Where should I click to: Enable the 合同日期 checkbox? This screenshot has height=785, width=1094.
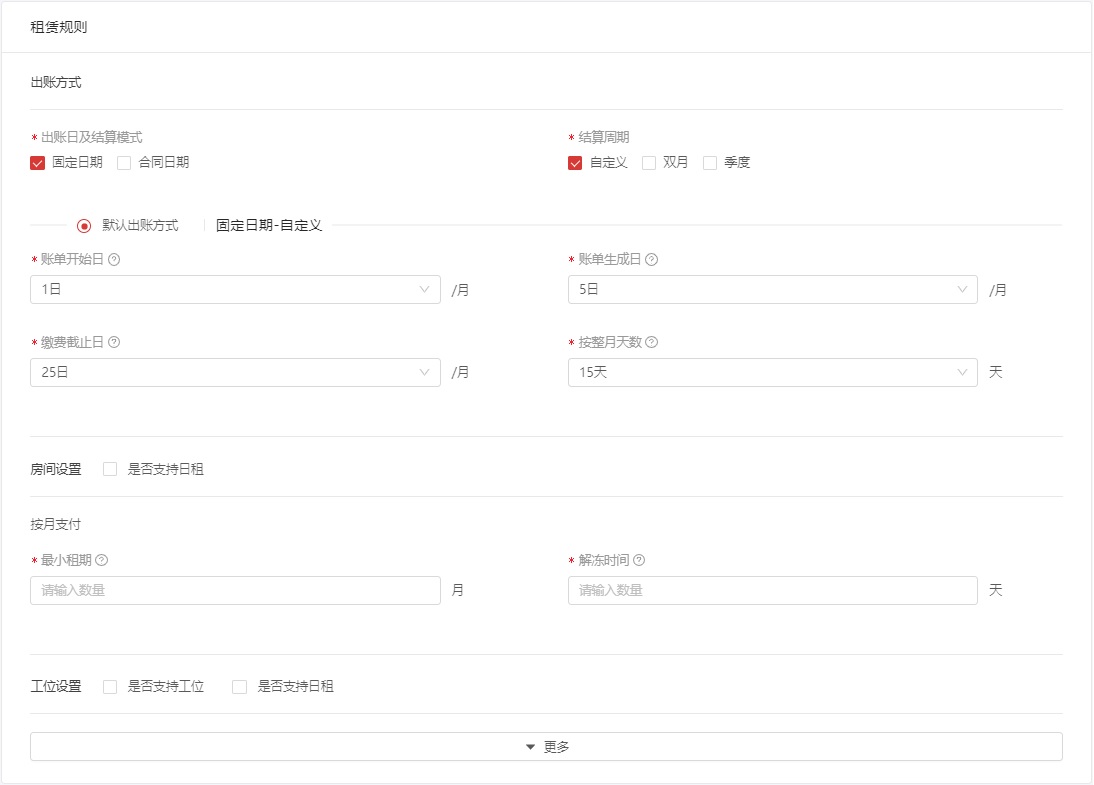(125, 163)
